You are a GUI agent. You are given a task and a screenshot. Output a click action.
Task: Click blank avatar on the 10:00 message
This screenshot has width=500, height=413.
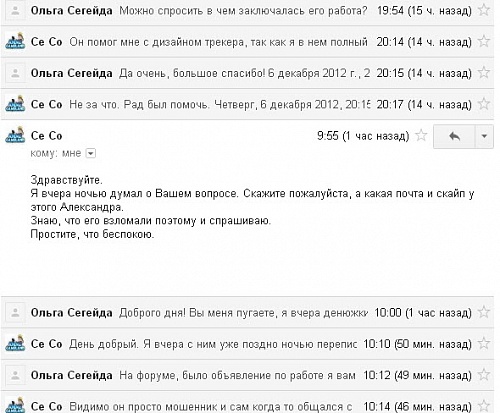pos(15,312)
